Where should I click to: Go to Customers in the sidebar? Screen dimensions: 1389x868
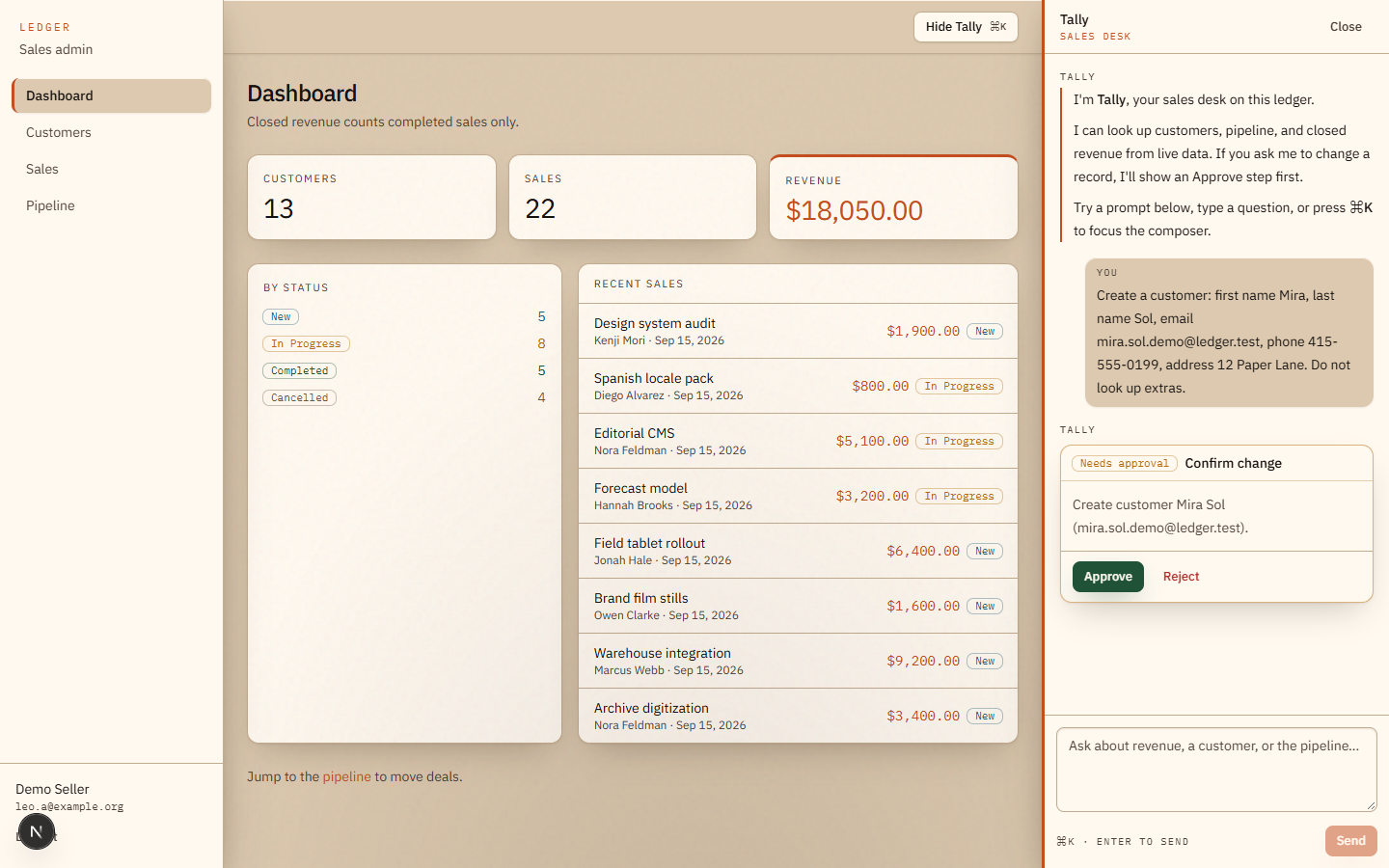coord(112,132)
